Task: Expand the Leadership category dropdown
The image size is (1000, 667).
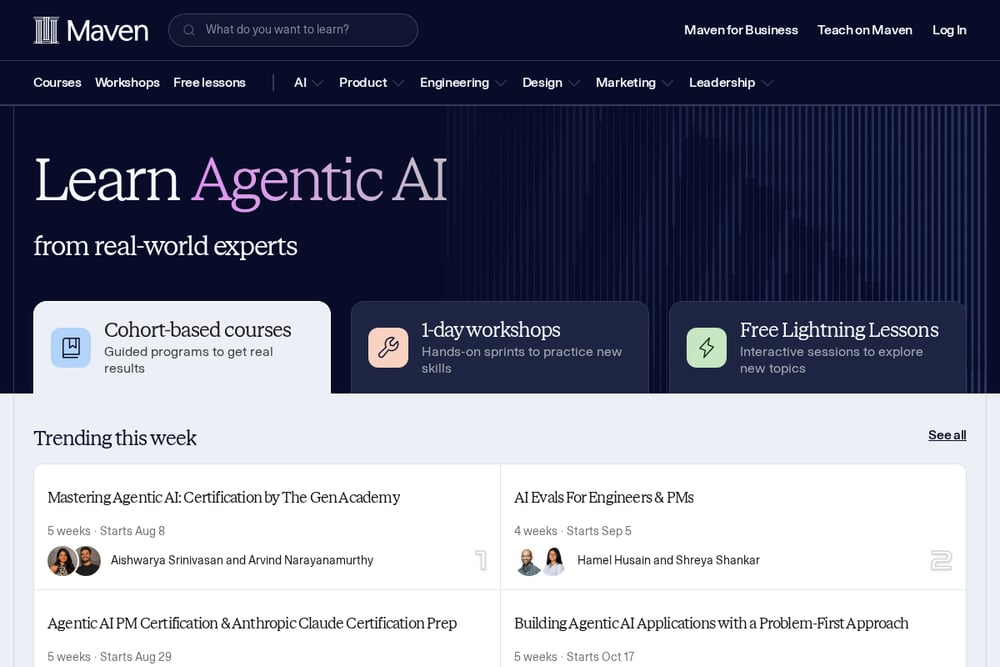Action: coord(731,83)
